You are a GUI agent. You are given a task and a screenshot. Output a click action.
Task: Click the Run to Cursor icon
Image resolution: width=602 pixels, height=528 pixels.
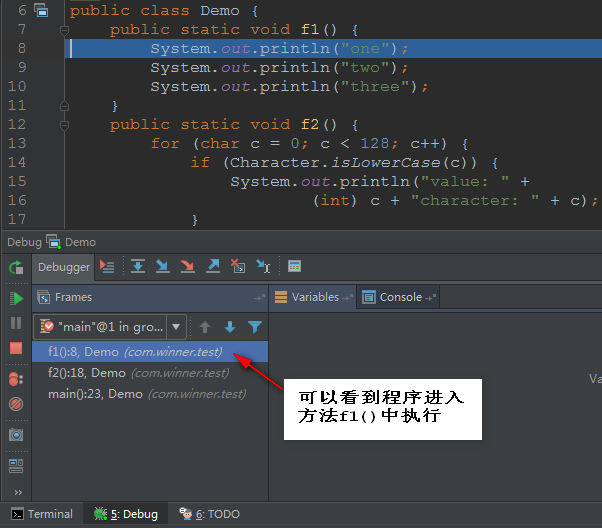coord(263,266)
